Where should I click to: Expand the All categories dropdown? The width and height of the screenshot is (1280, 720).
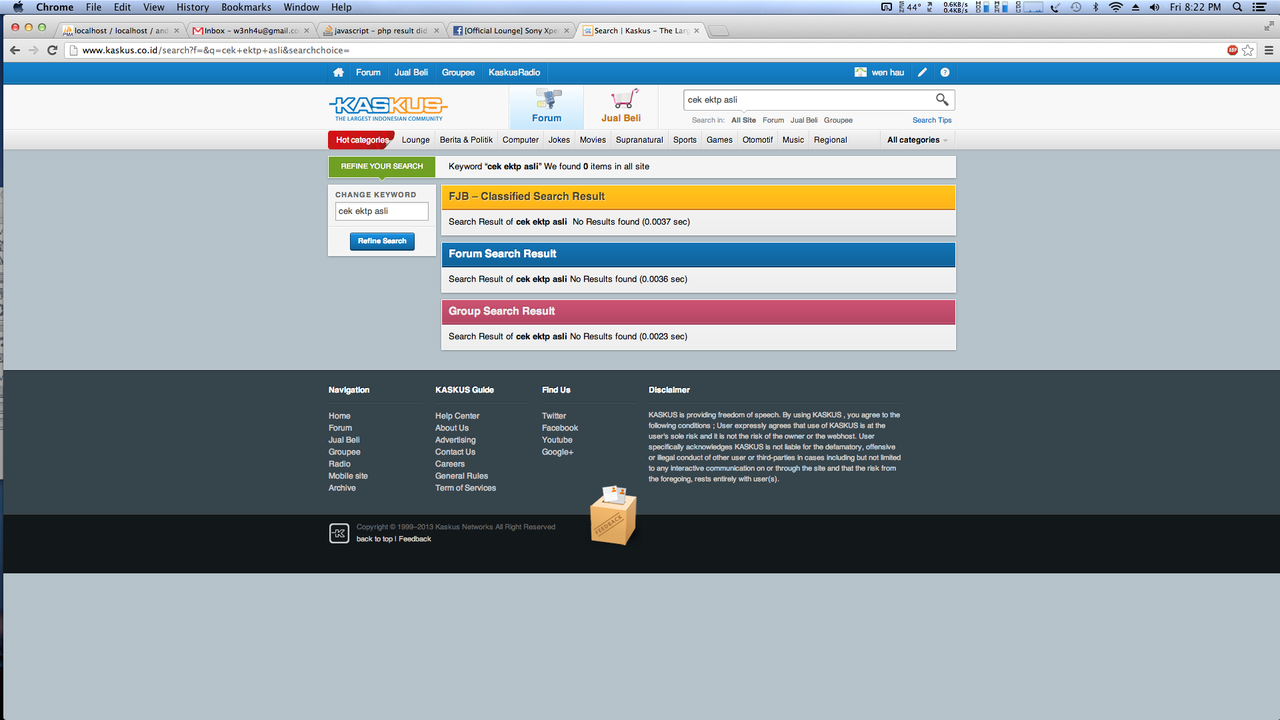917,140
